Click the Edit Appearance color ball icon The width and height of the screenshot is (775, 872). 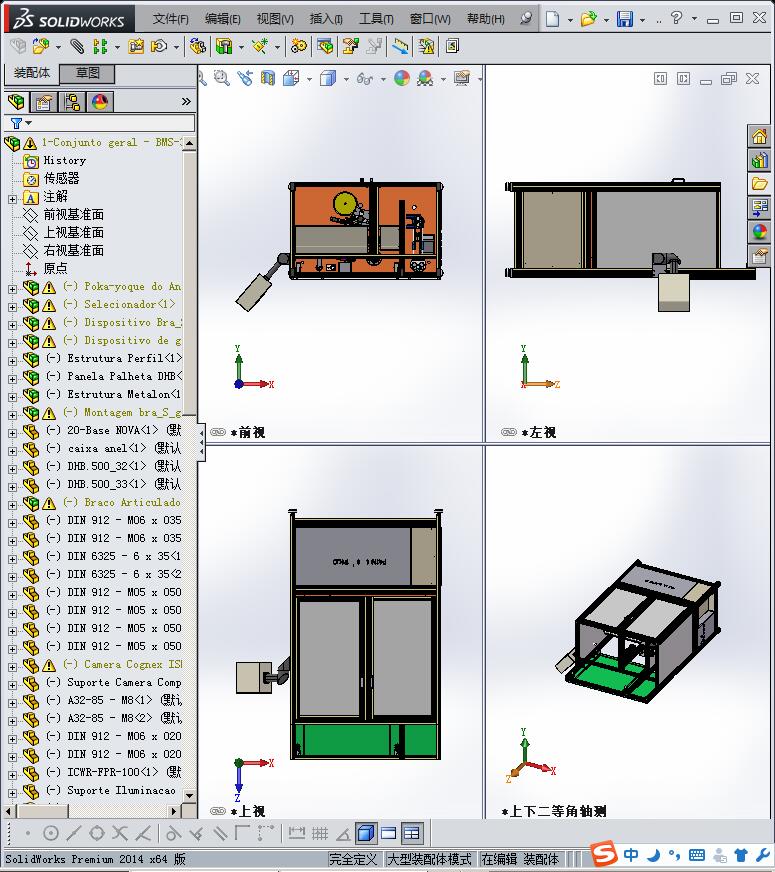pos(402,78)
